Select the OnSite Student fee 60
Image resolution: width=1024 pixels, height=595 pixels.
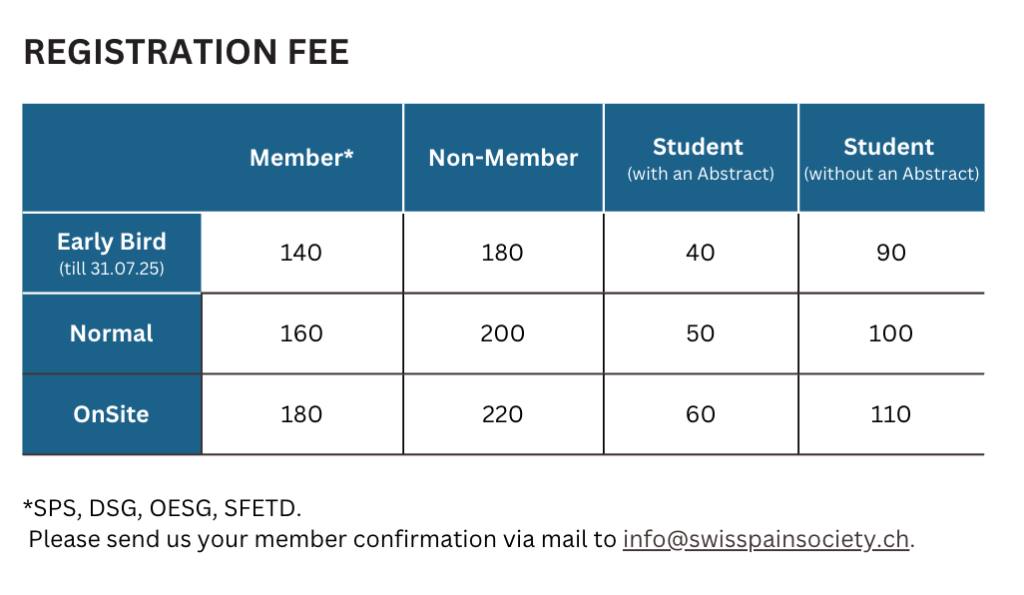point(700,414)
